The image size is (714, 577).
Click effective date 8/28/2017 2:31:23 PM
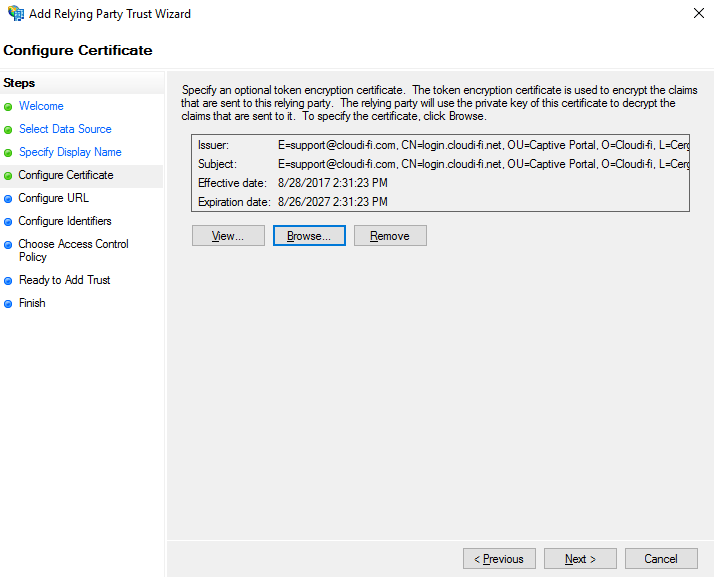click(333, 183)
